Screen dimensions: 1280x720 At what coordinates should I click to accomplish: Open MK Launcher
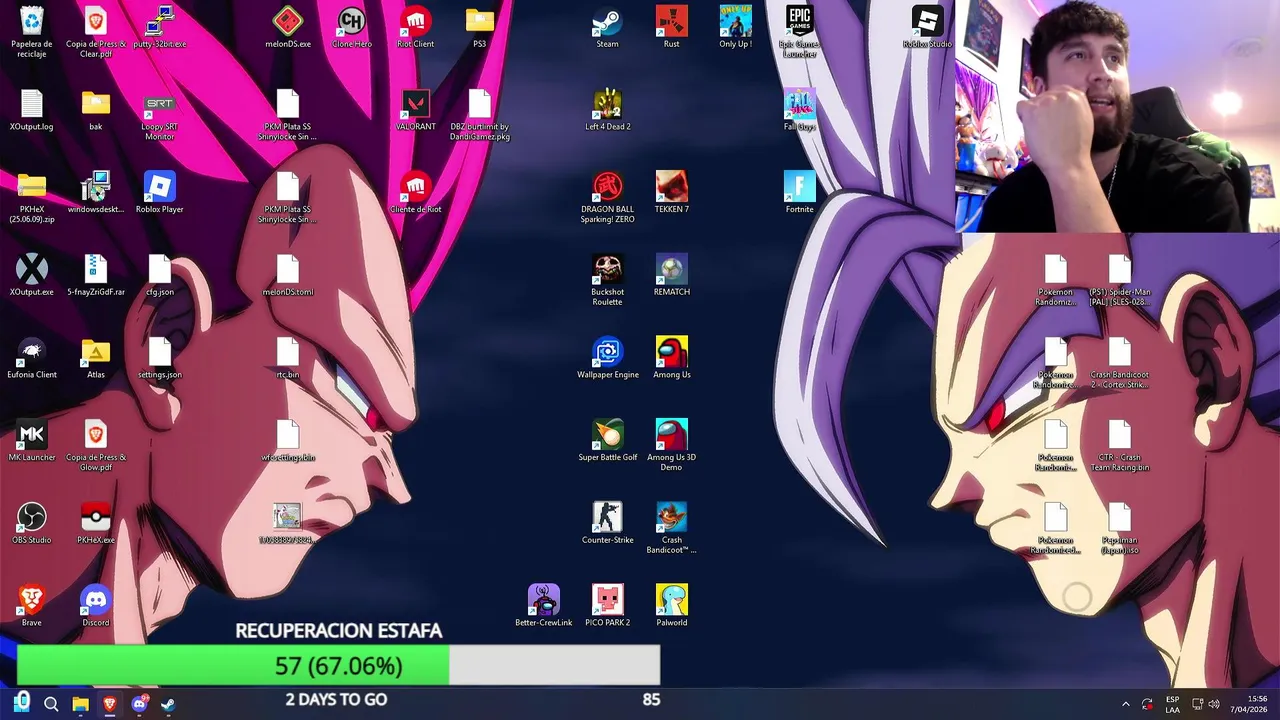pos(32,440)
